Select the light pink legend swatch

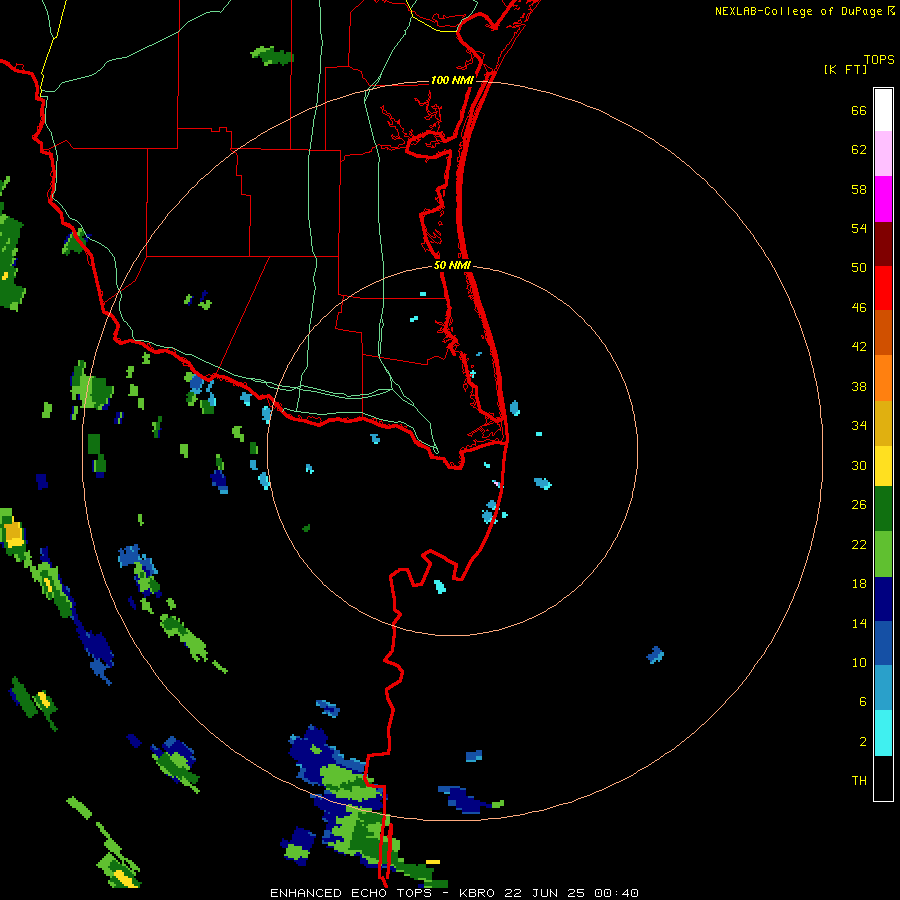[883, 154]
